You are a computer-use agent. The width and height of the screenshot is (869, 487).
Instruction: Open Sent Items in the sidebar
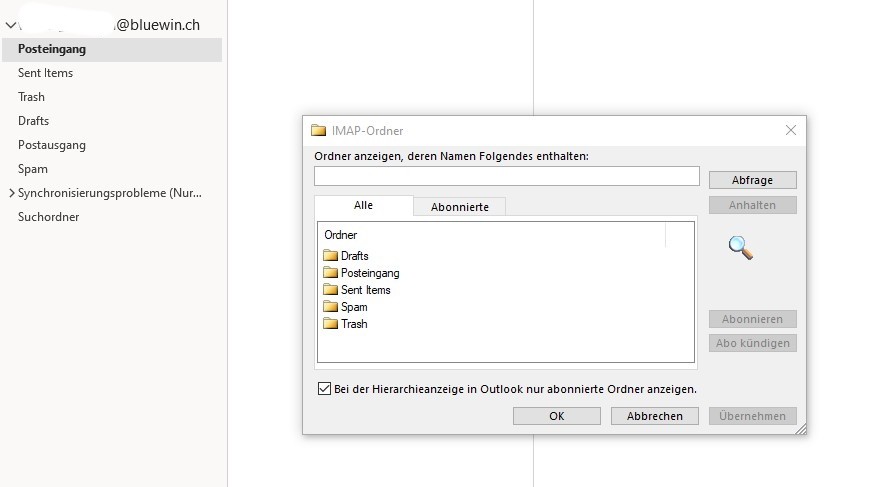[45, 73]
